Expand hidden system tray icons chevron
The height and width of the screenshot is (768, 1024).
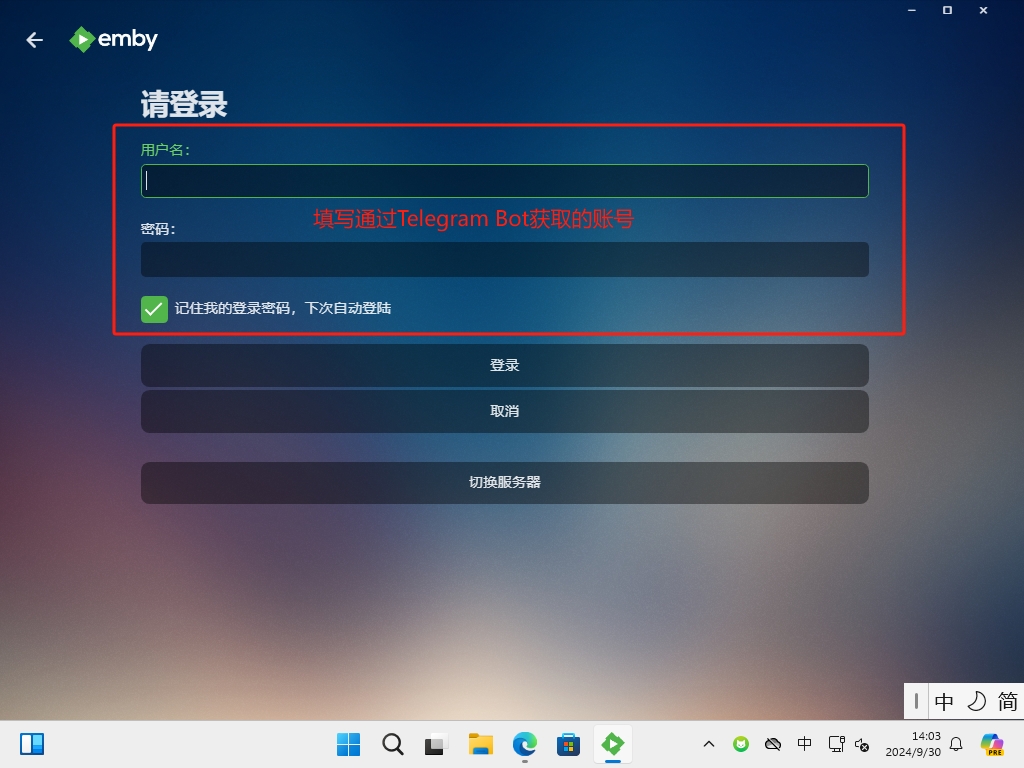click(x=708, y=744)
